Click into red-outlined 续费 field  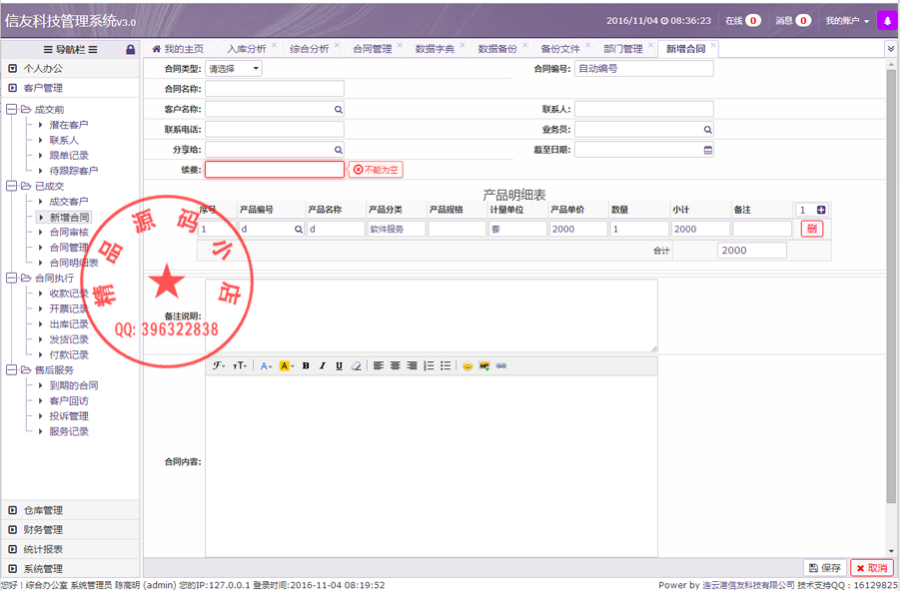point(274,170)
